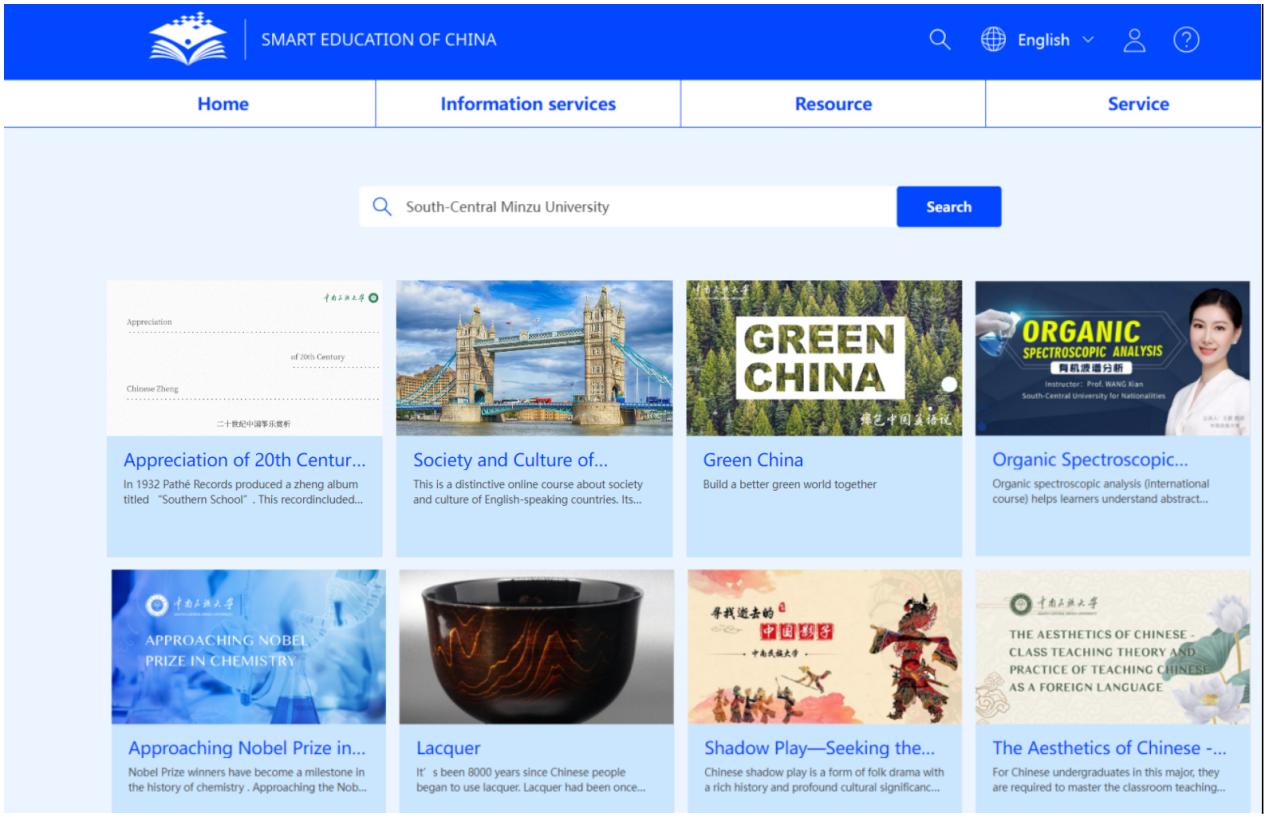1269x817 pixels.
Task: Open search via header magnifier icon
Action: (939, 39)
